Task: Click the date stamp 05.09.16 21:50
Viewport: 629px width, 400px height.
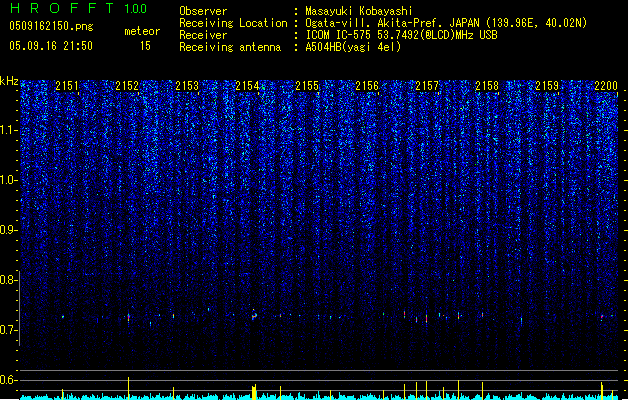Action: click(51, 46)
